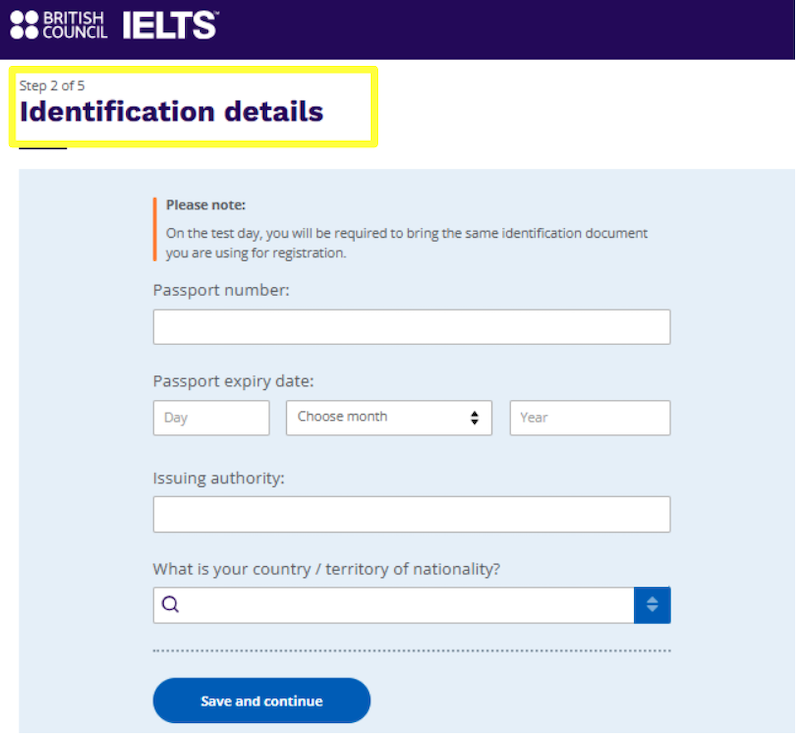The width and height of the screenshot is (800, 739).
Task: Click the Please note heading
Action: [206, 205]
